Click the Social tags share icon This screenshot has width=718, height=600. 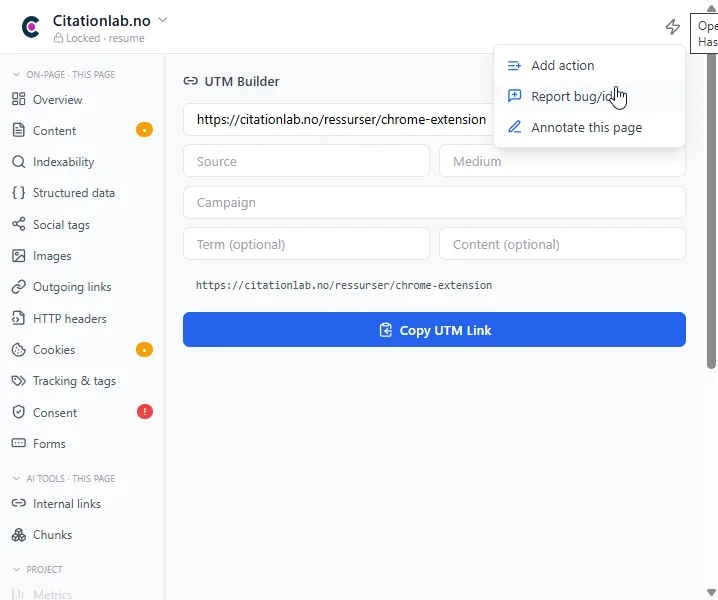18,224
